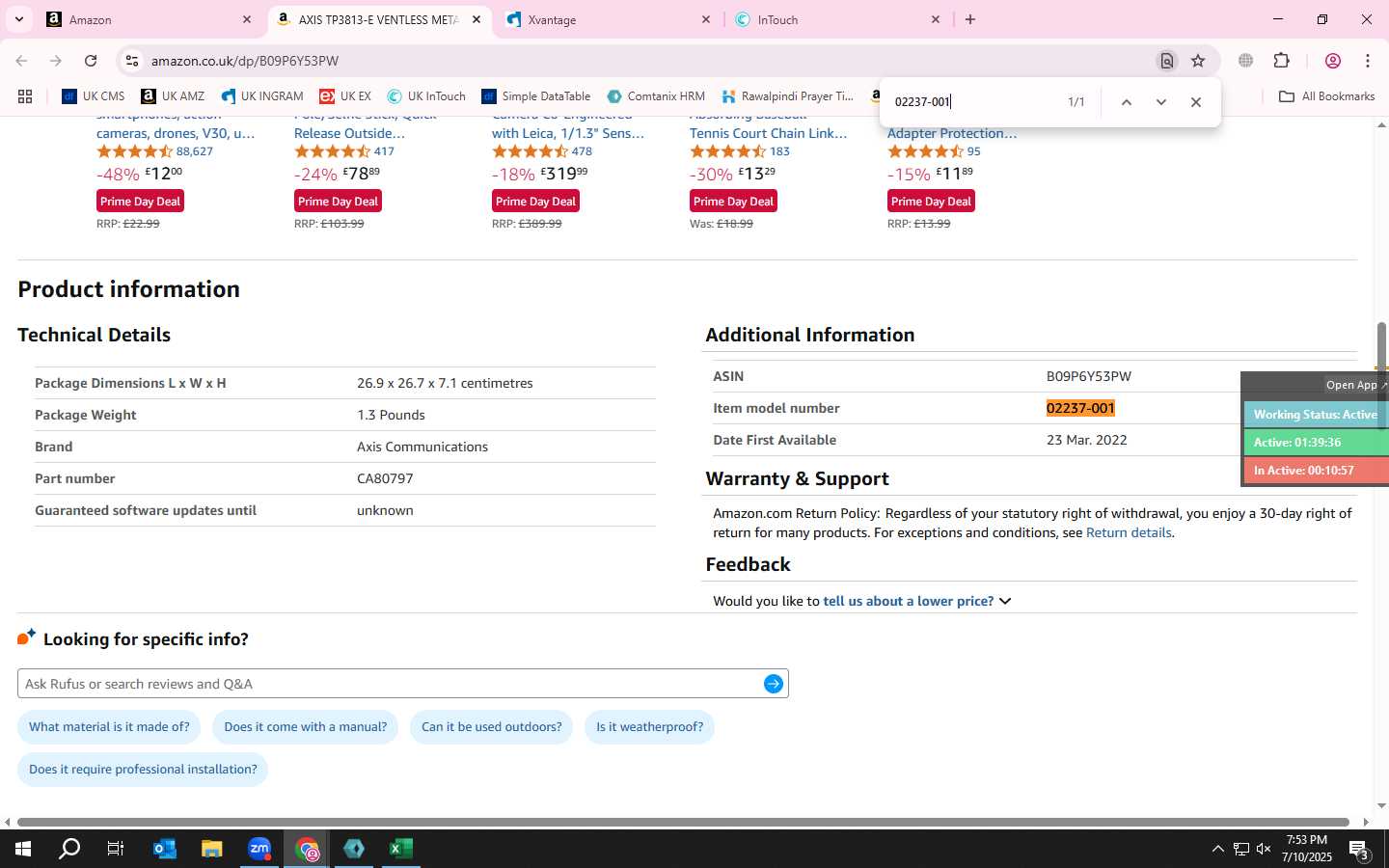Close the Amazon tab

coord(247,19)
